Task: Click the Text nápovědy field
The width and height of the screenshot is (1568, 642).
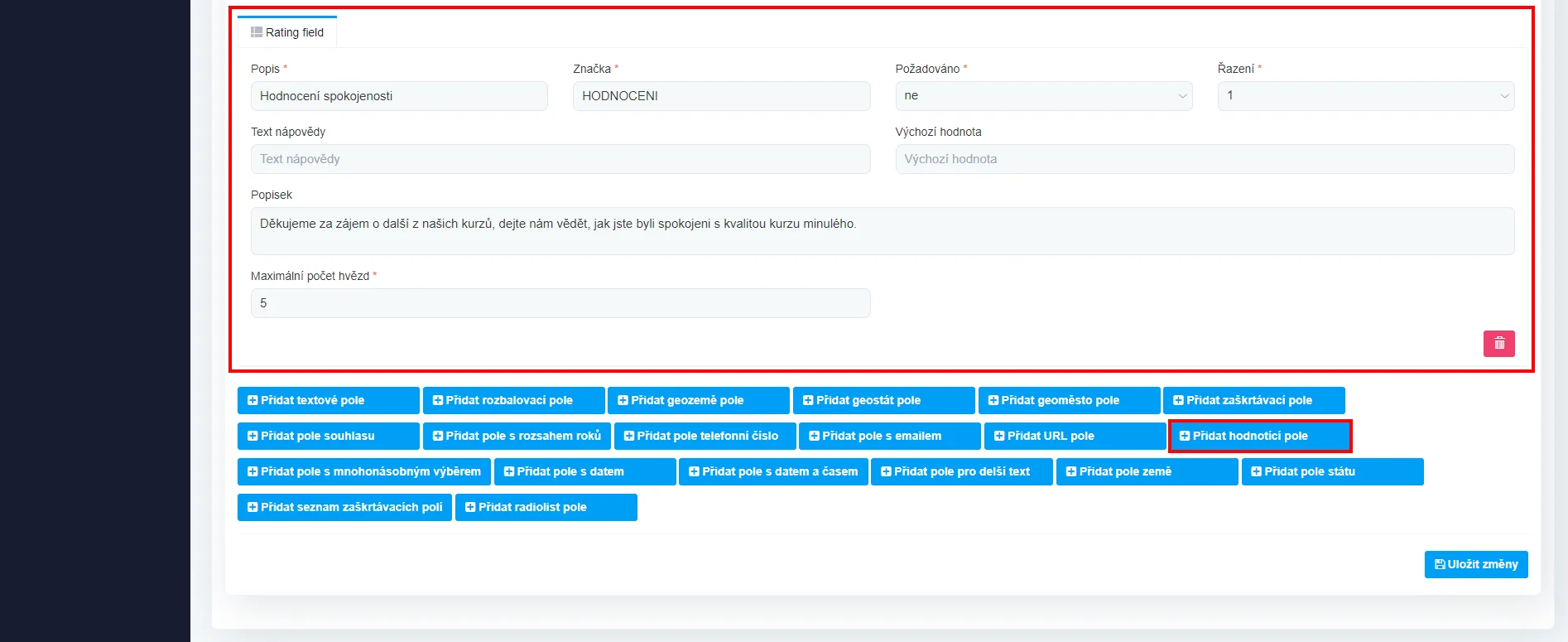Action: (x=560, y=159)
